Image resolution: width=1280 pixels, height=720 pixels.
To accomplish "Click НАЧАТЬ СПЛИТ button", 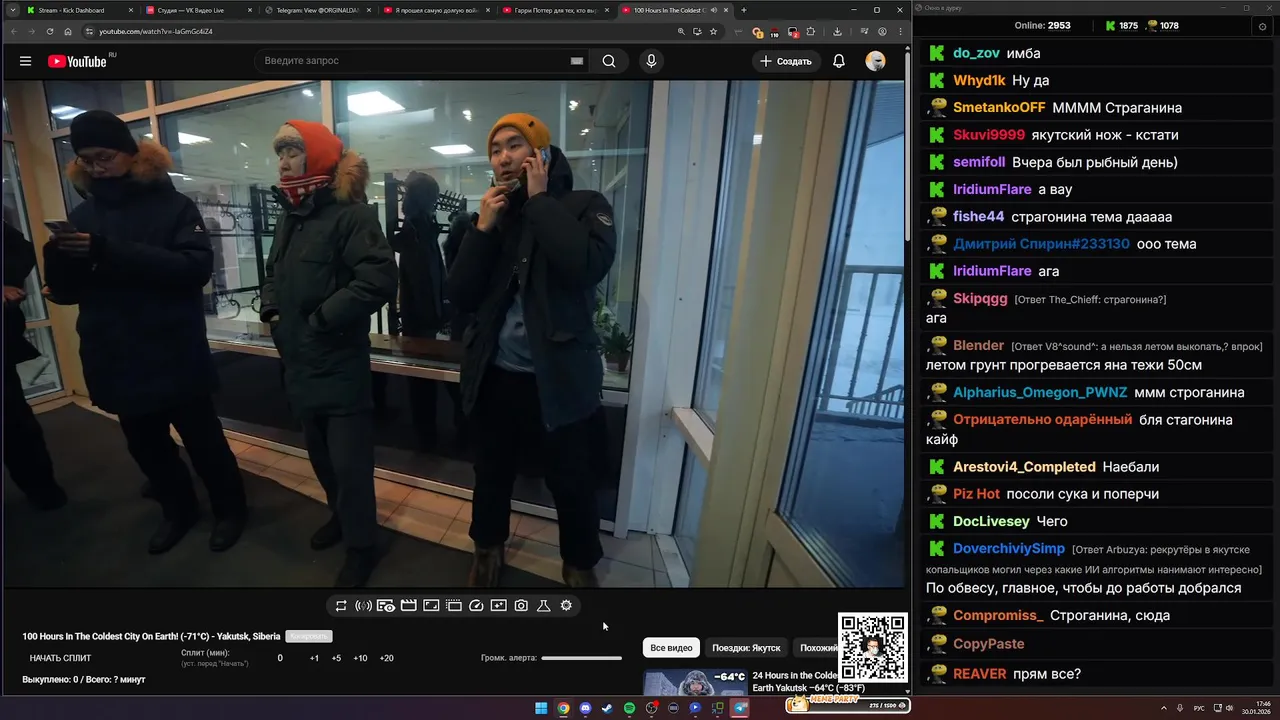I will (x=60, y=658).
